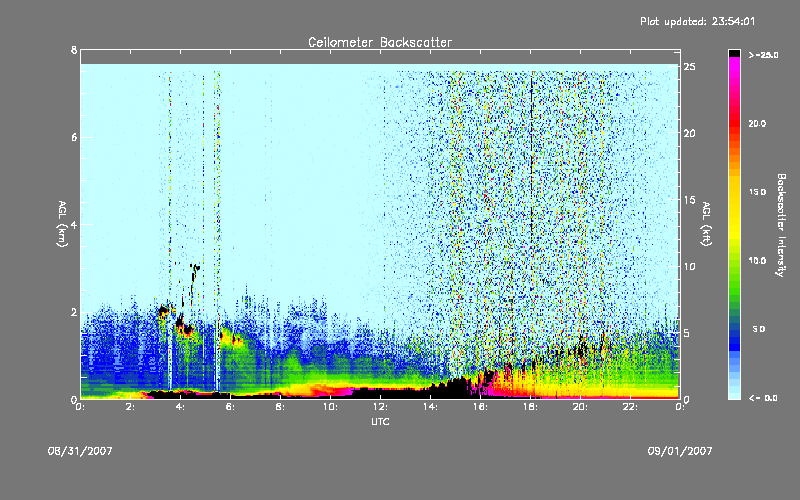Click the 6 km tick label on left axis
The width and height of the screenshot is (800, 500).
click(74, 137)
